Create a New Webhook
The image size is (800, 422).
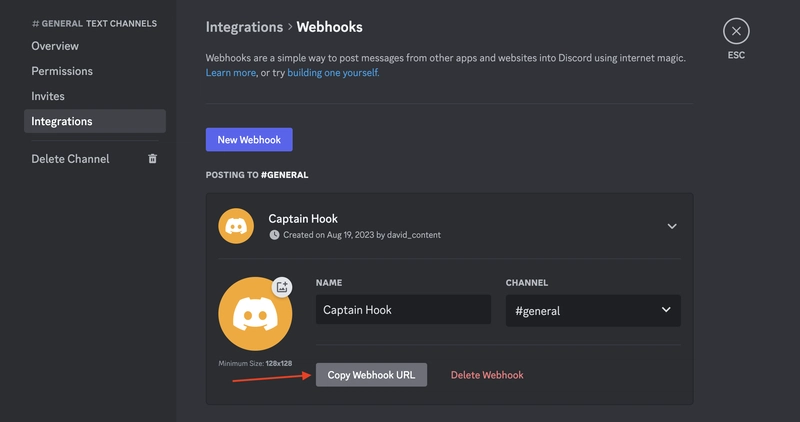[249, 139]
